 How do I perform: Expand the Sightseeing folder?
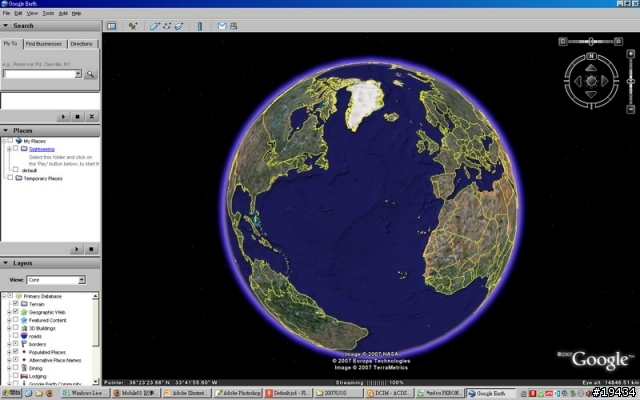[x=9, y=149]
